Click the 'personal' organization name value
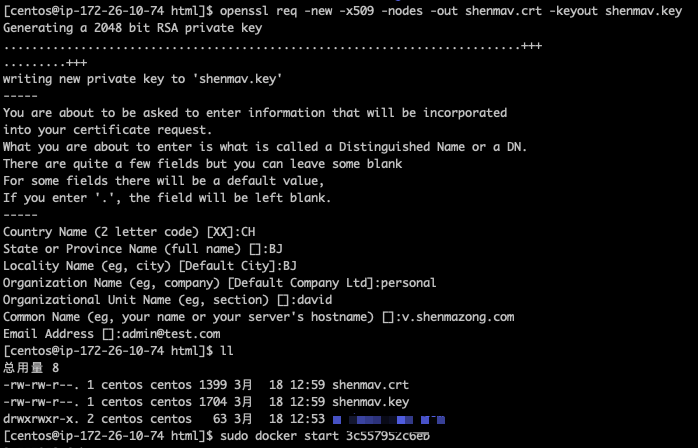 click(x=408, y=283)
